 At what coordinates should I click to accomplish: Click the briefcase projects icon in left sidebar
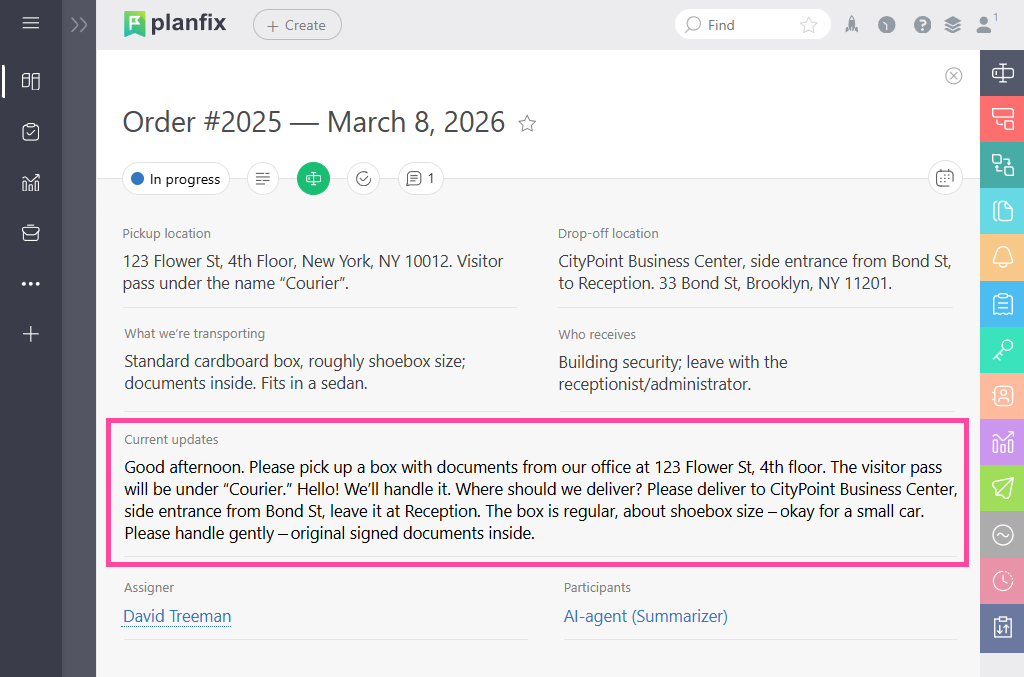(x=30, y=232)
